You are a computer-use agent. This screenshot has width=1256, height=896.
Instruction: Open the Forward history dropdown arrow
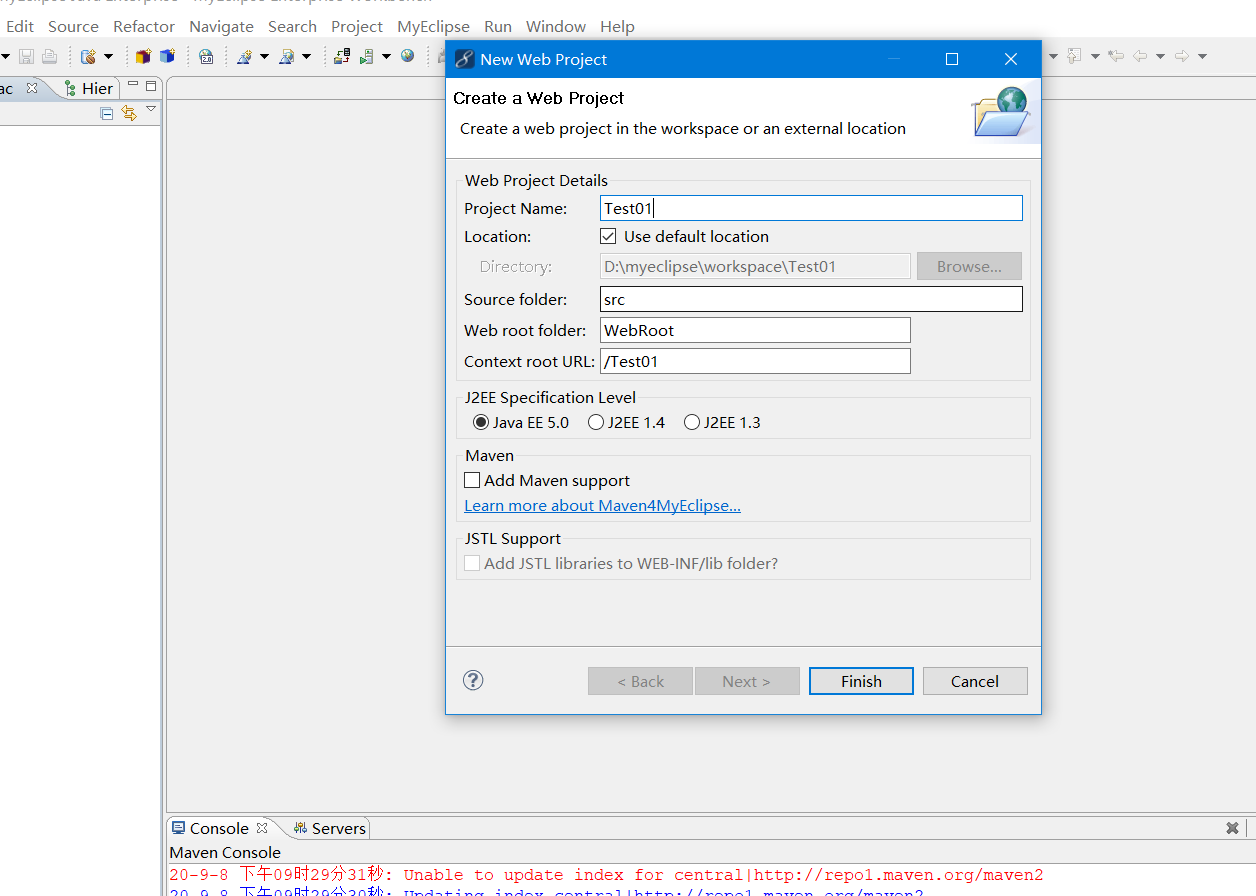(1202, 57)
